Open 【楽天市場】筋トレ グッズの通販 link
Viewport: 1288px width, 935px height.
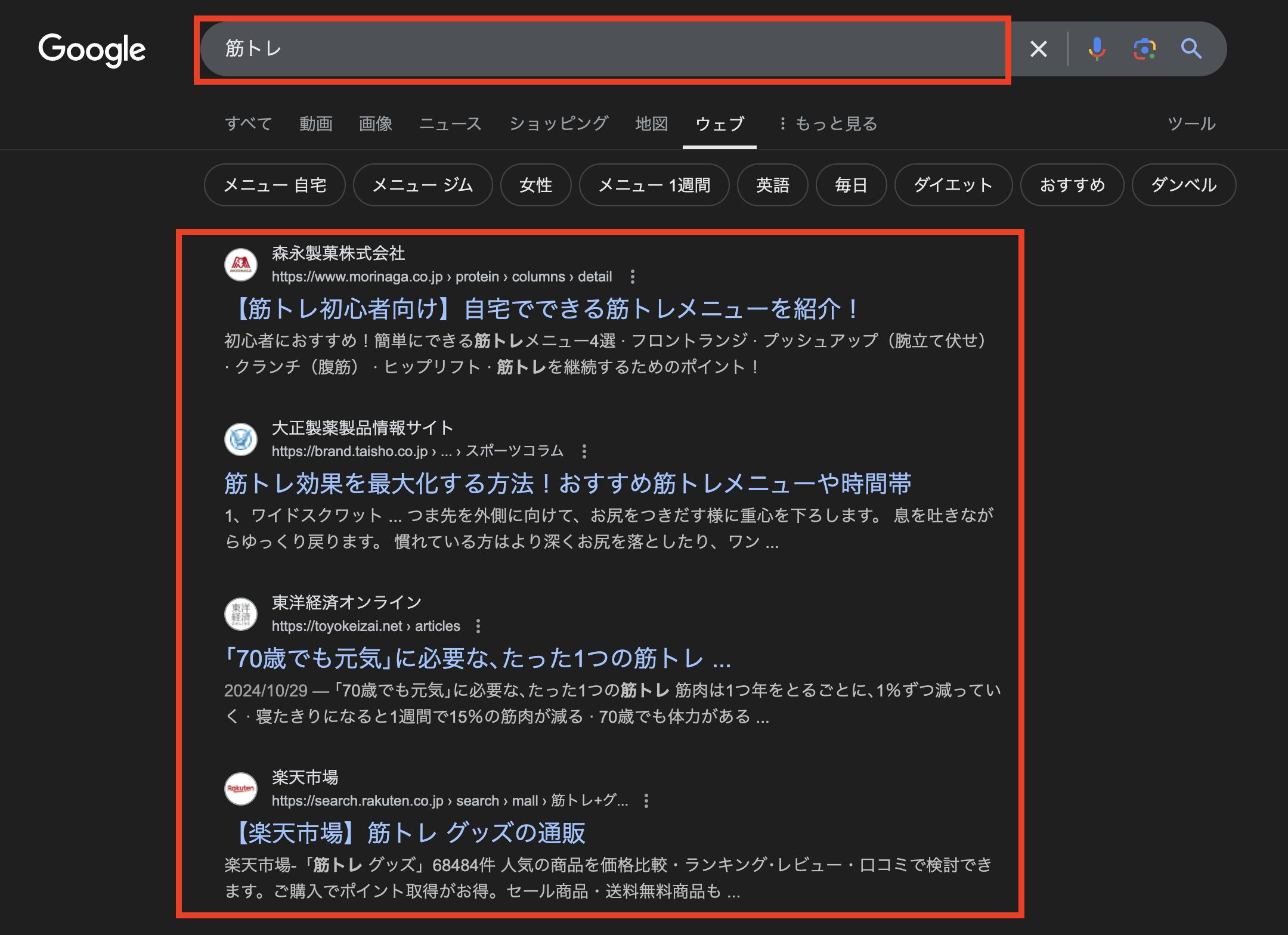(405, 833)
